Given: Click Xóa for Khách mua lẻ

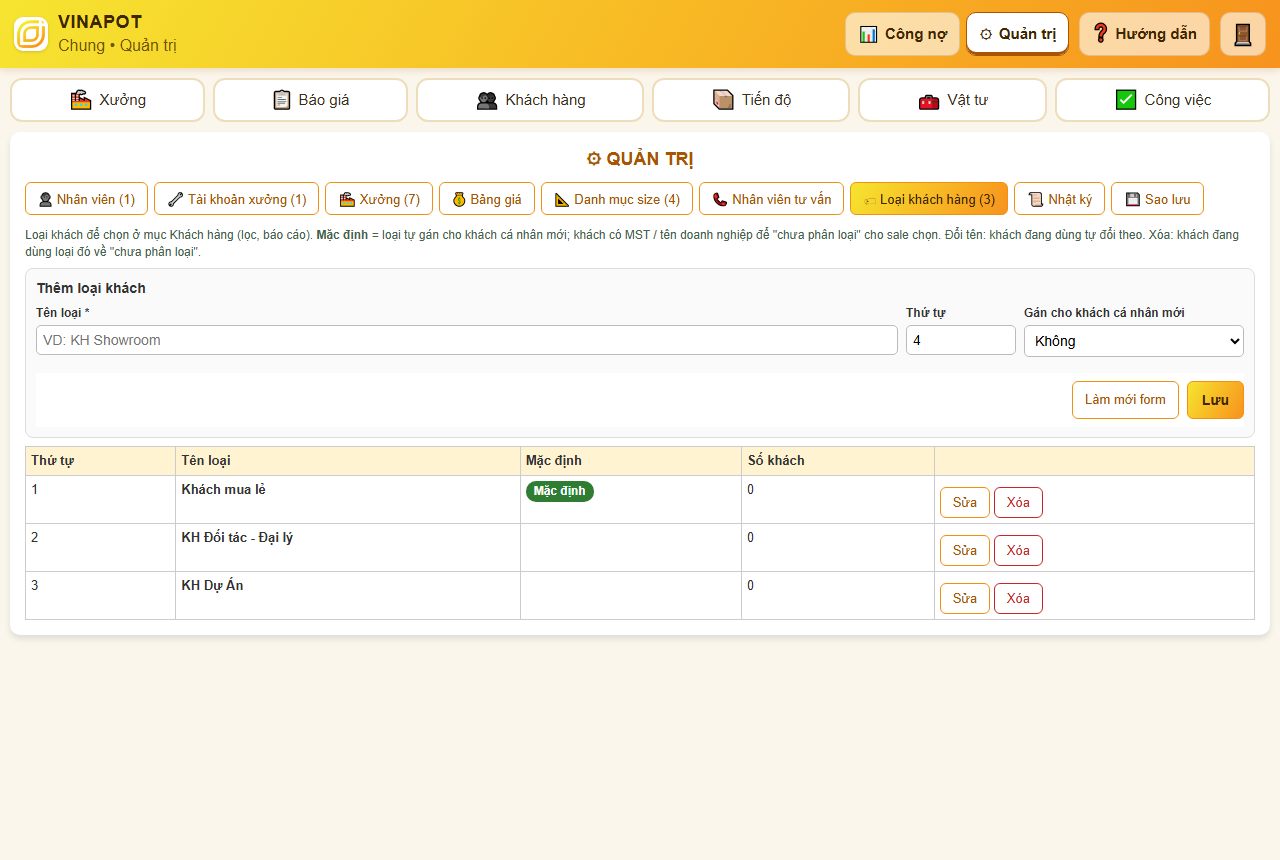Looking at the screenshot, I should (1018, 502).
